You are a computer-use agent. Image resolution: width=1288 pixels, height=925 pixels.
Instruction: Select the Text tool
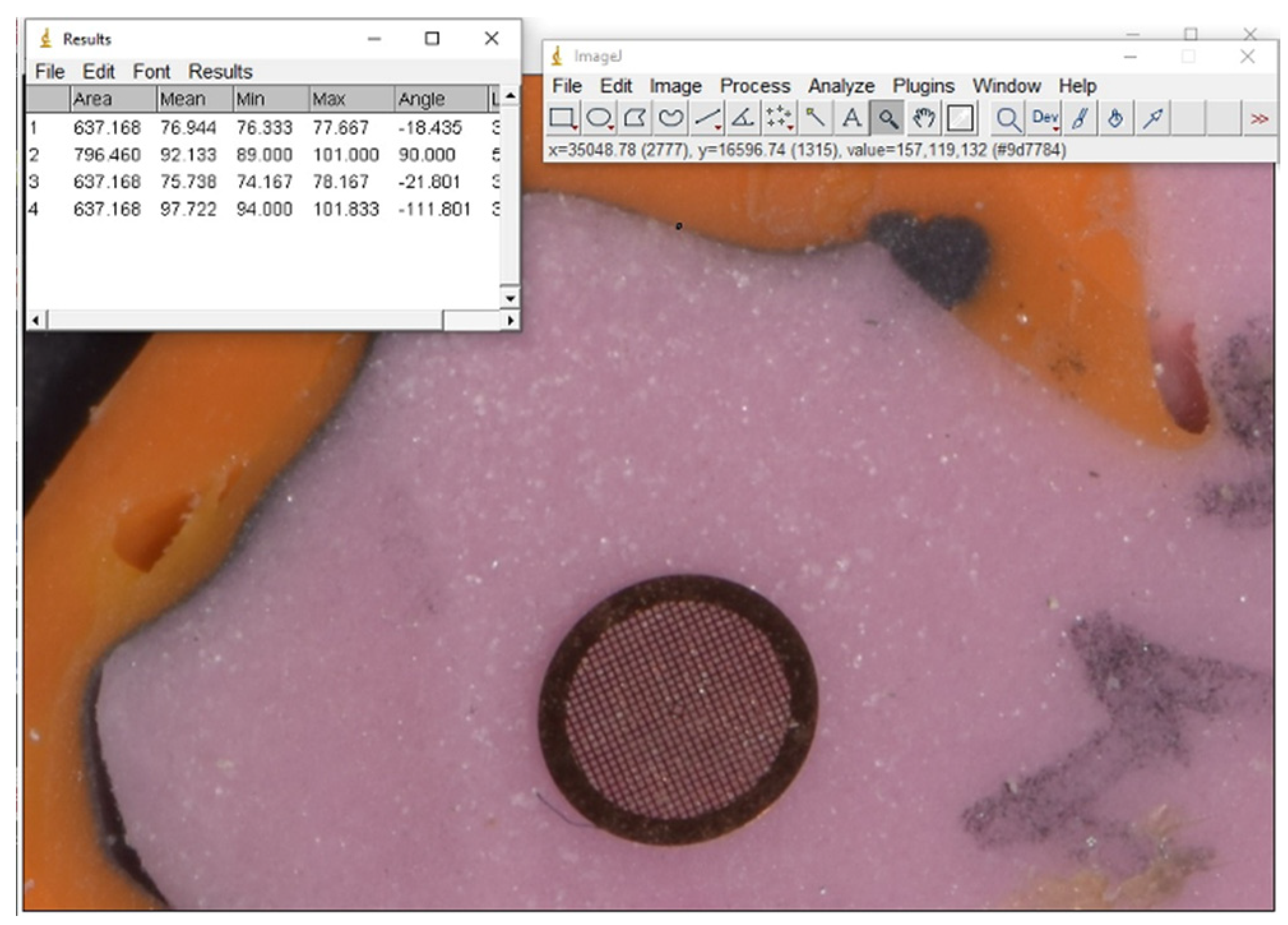coord(851,119)
